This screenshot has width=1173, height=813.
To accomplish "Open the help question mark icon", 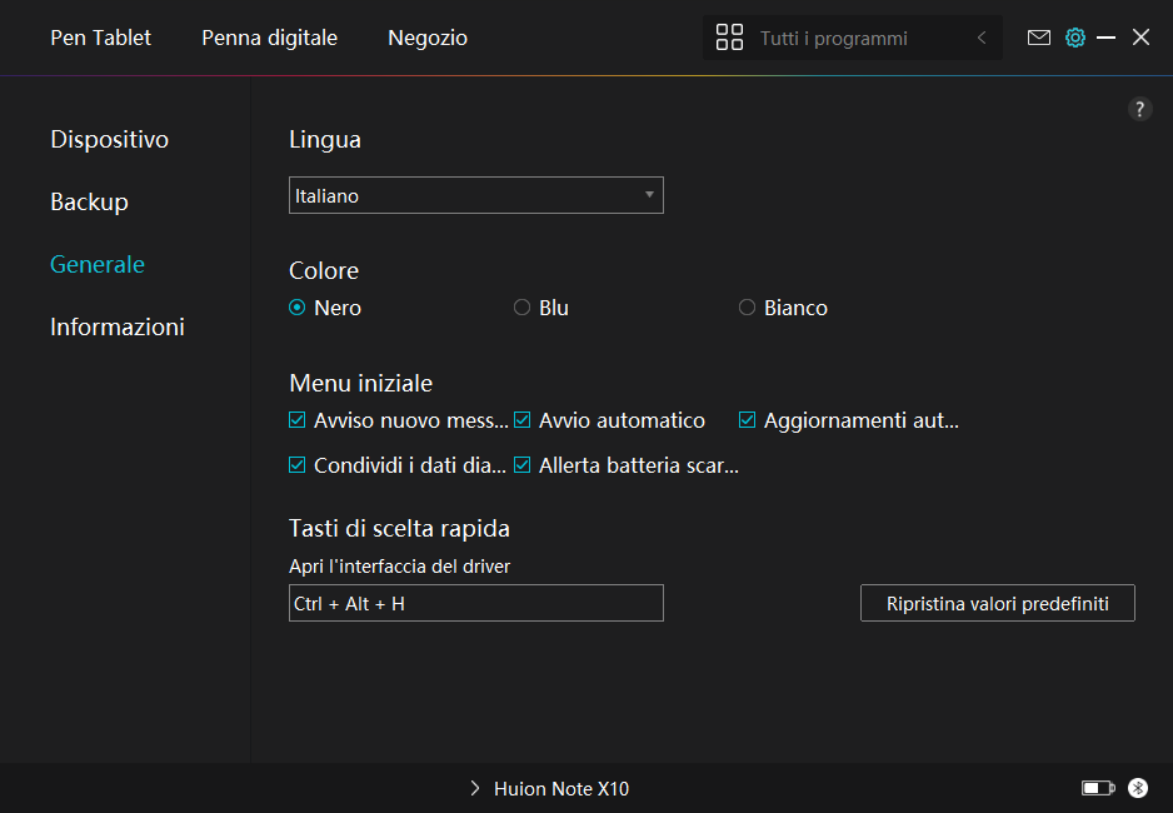I will coord(1140,110).
